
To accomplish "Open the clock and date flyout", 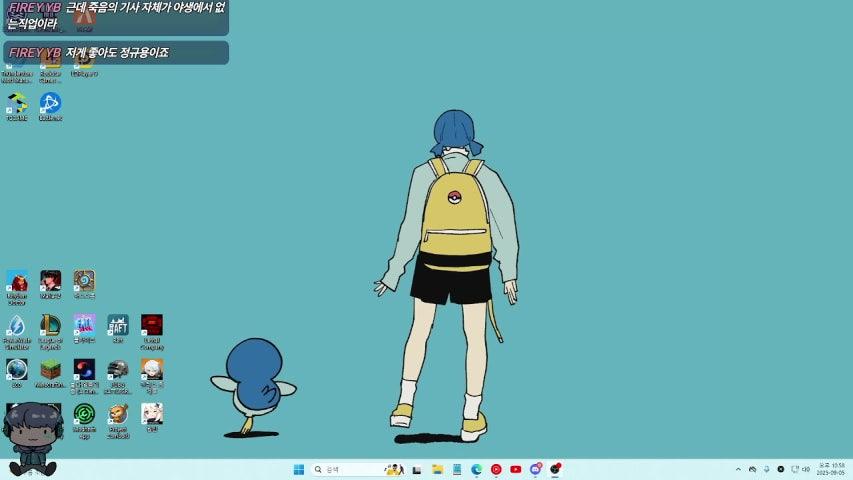I will tap(831, 469).
